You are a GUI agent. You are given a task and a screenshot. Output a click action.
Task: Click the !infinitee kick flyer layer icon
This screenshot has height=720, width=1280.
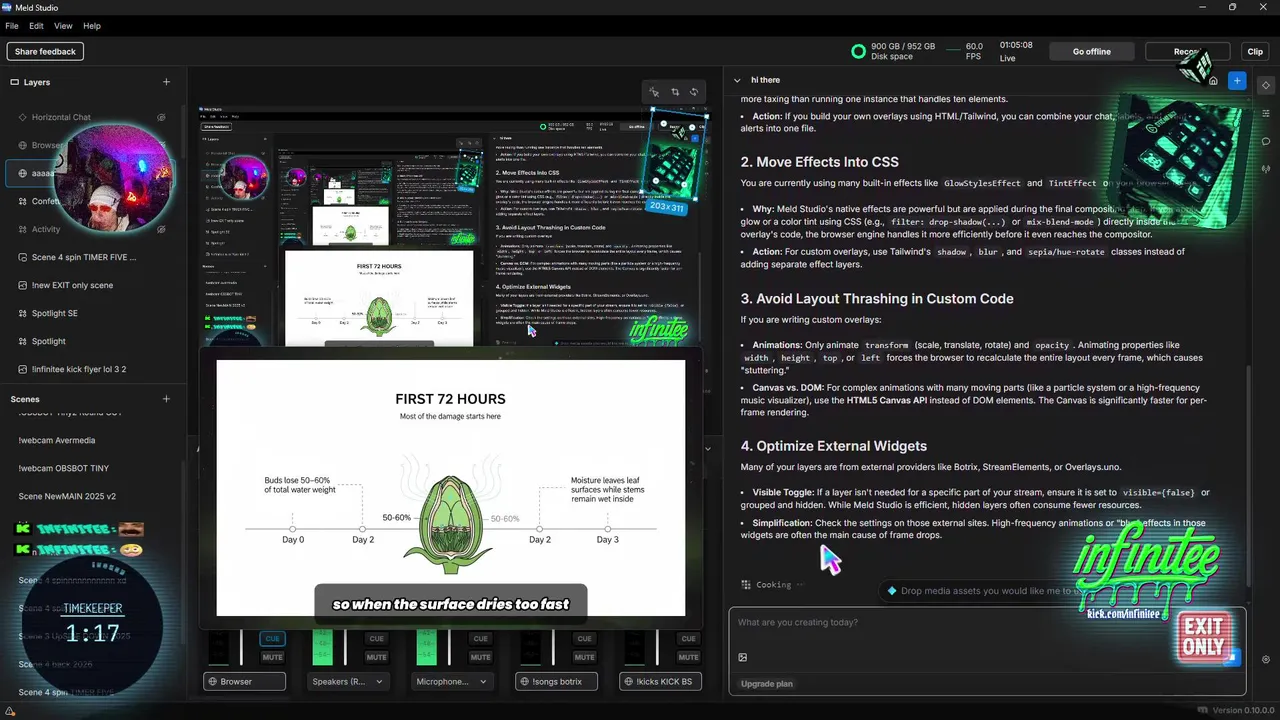[22, 369]
